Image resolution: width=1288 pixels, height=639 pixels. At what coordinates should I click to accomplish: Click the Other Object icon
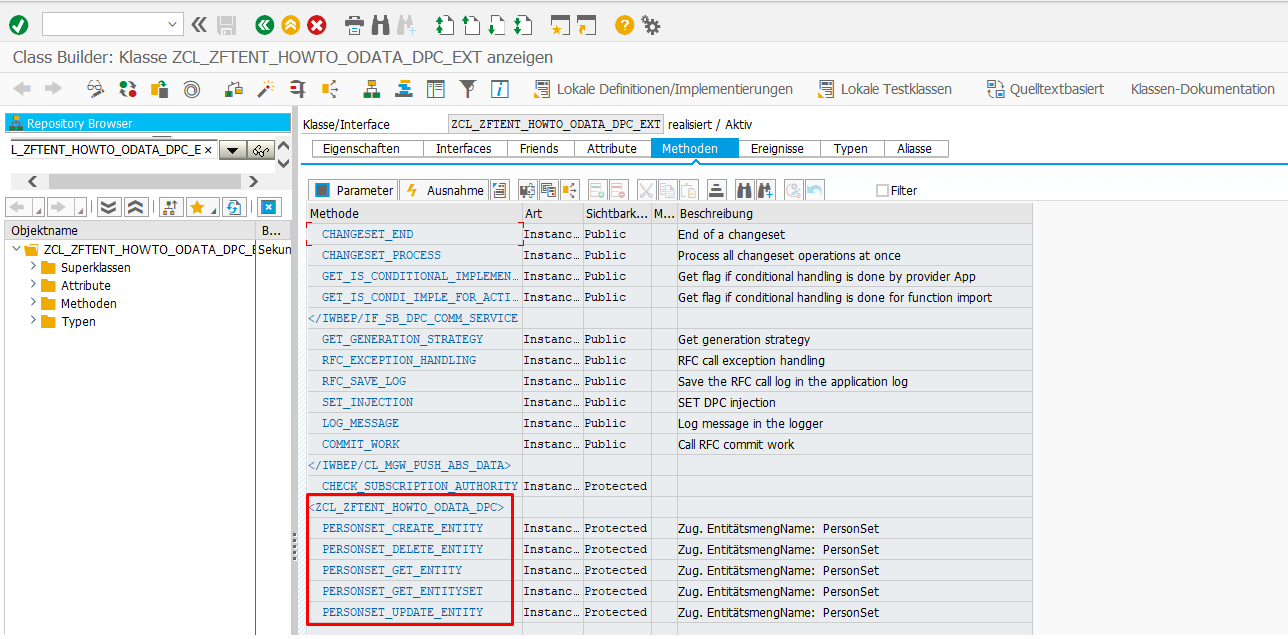coord(159,89)
